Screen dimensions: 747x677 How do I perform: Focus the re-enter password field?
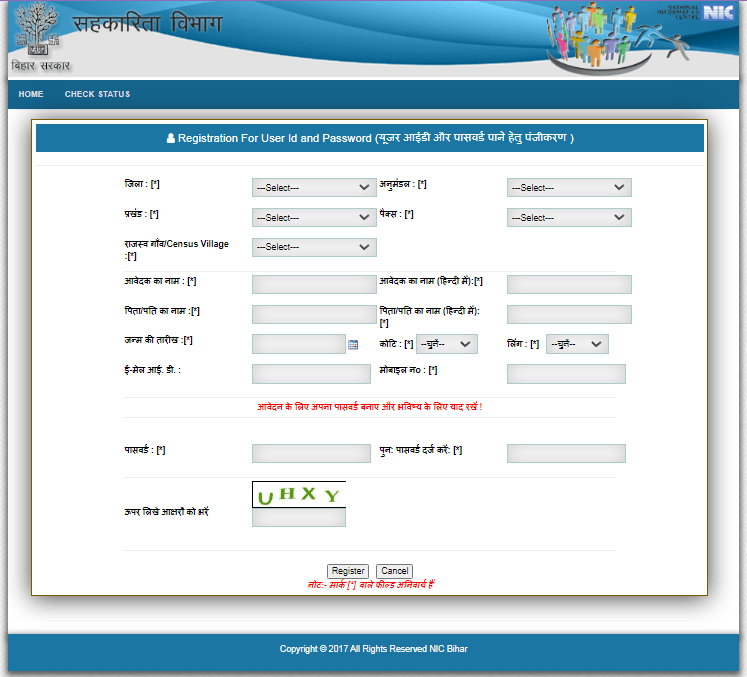pos(566,454)
